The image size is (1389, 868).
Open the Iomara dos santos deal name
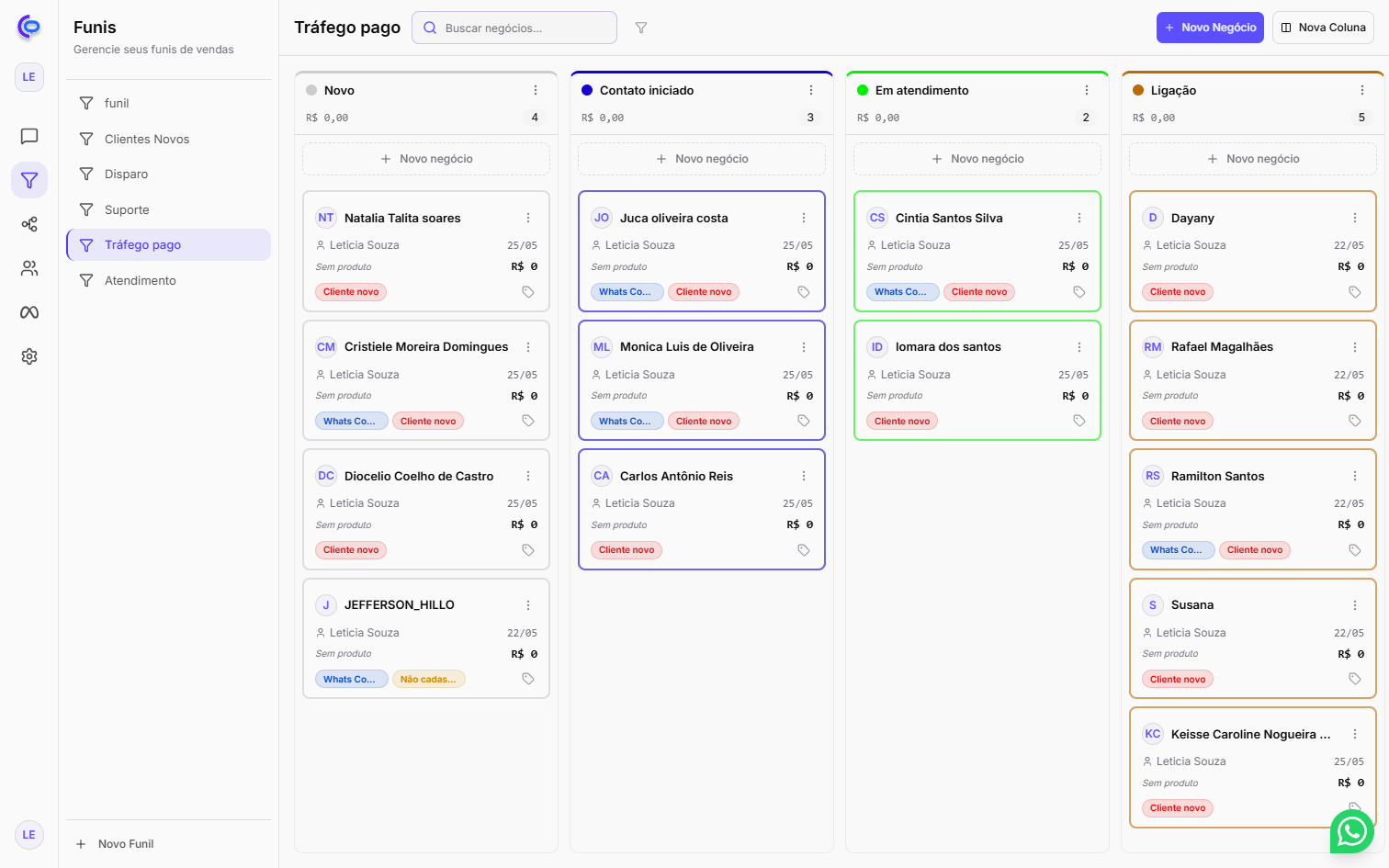tap(948, 347)
